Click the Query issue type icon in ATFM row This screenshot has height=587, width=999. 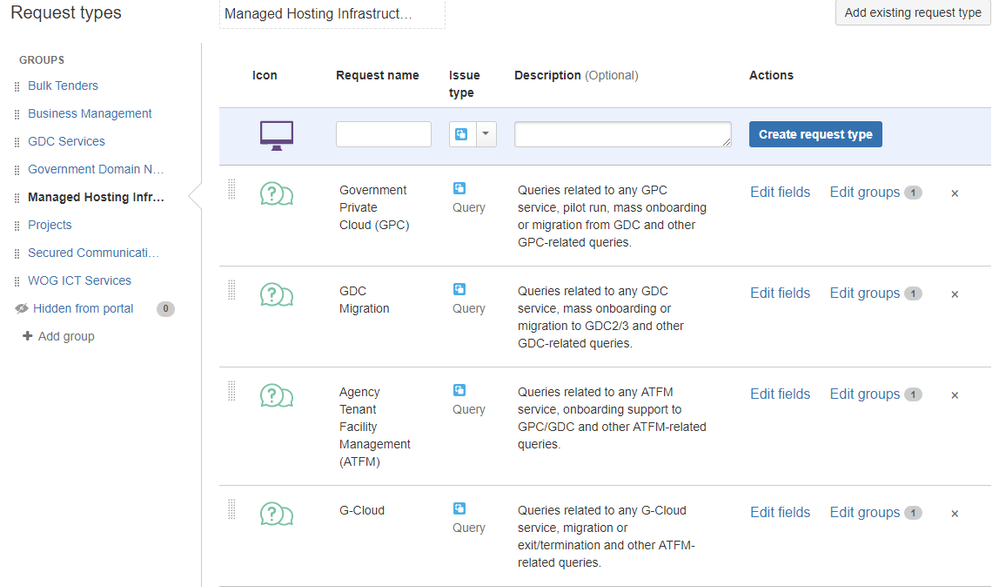pyautogui.click(x=459, y=390)
